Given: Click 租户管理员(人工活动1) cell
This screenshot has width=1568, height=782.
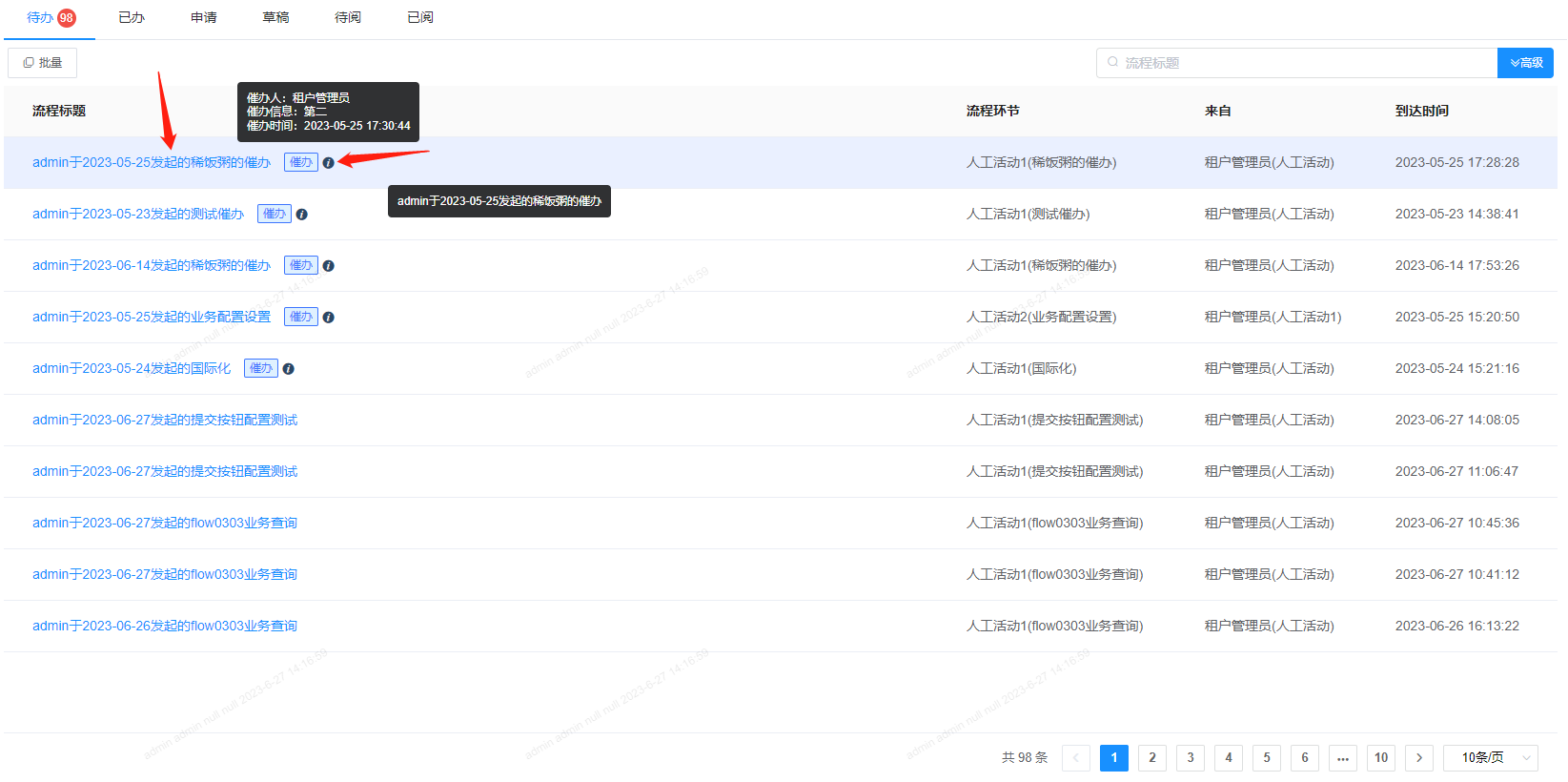Looking at the screenshot, I should coord(1273,317).
